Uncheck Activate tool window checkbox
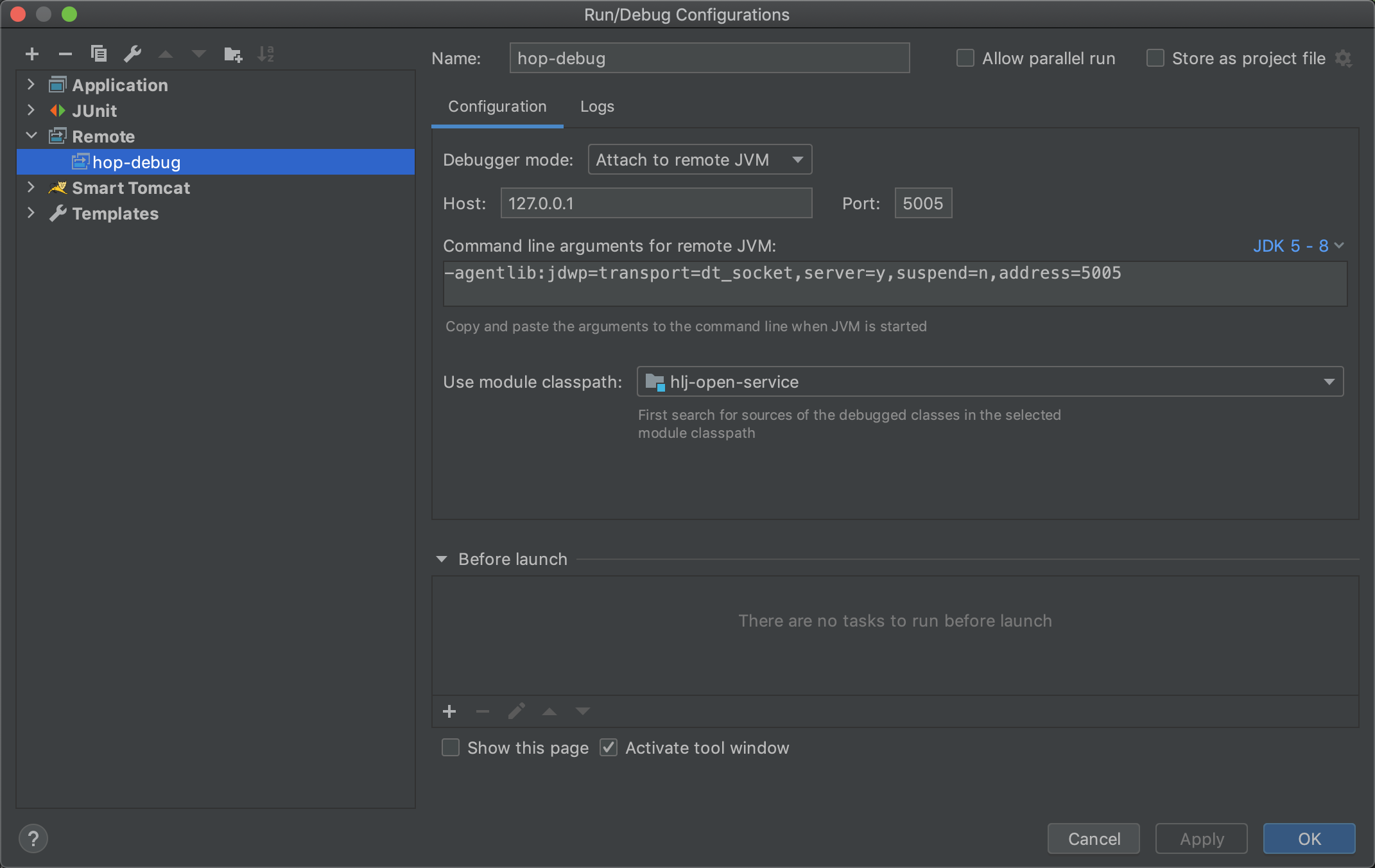Image resolution: width=1375 pixels, height=868 pixels. pyautogui.click(x=609, y=748)
